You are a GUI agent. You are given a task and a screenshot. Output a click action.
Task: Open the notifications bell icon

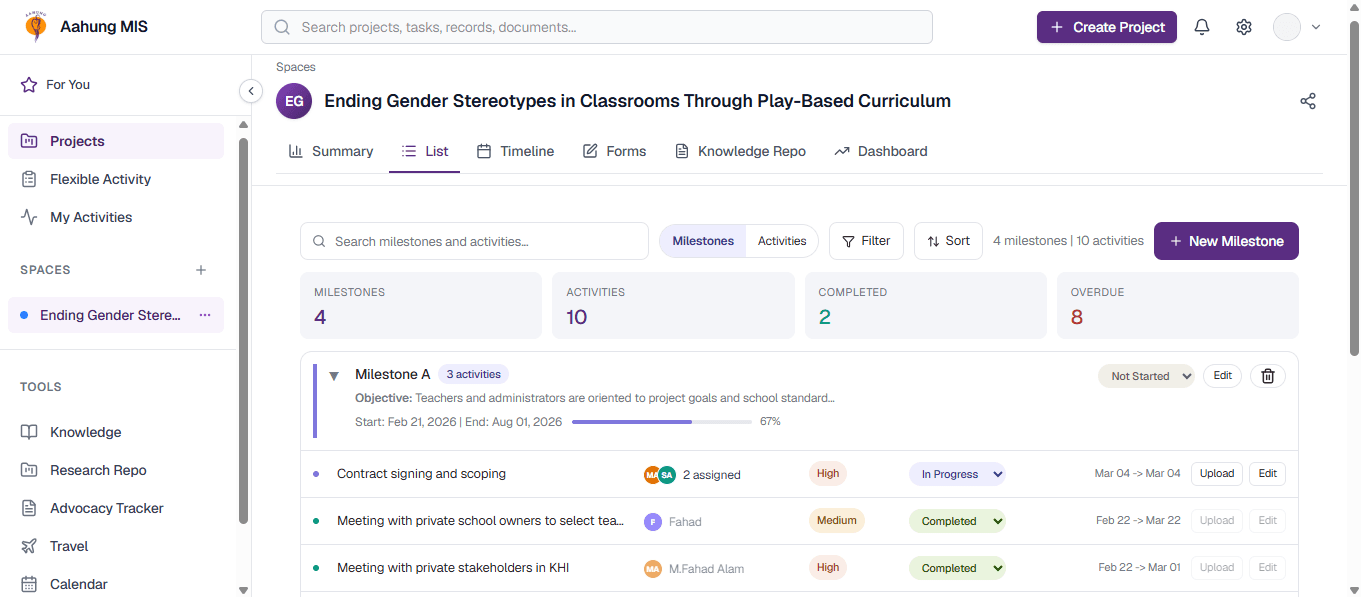click(1202, 27)
